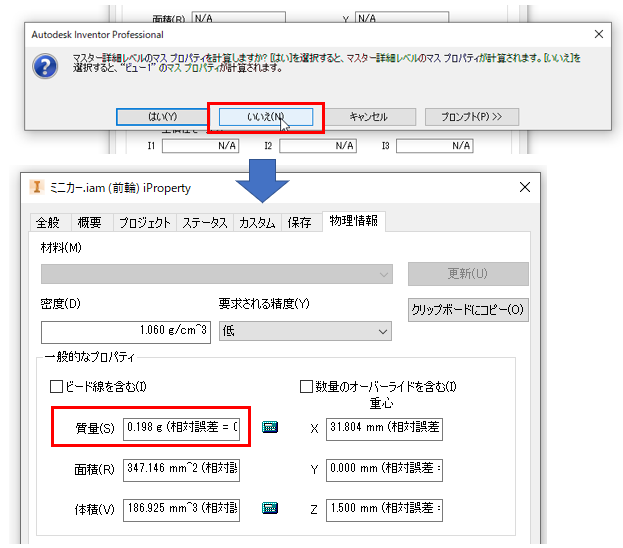
Task: Click the I2 N/A field
Action: 318,146
